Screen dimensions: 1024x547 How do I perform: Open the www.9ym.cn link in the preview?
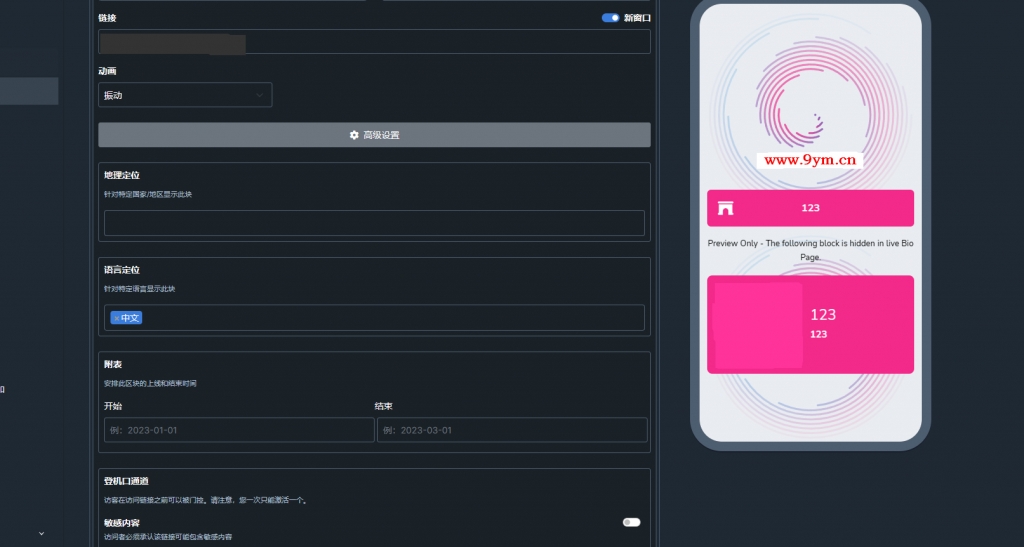tap(810, 160)
